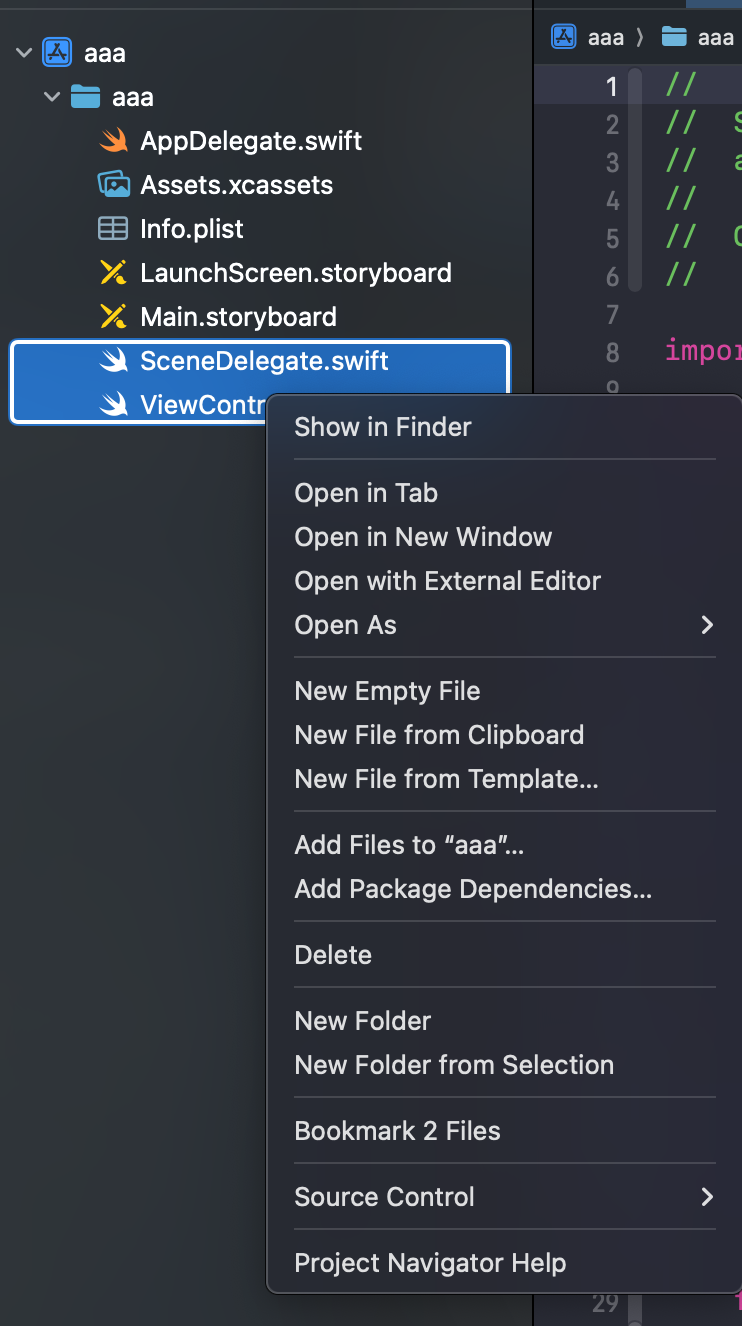Image resolution: width=742 pixels, height=1326 pixels.
Task: Click the aaa folder icon in navigator
Action: tap(85, 97)
